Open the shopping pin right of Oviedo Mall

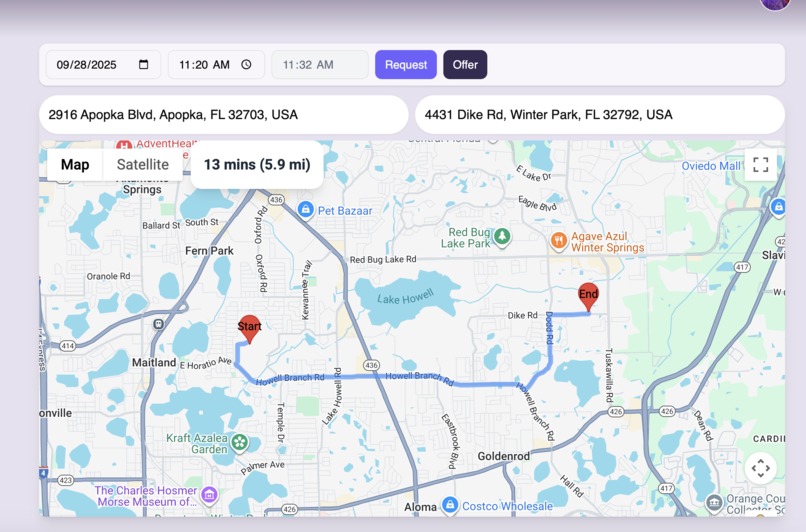pos(778,207)
